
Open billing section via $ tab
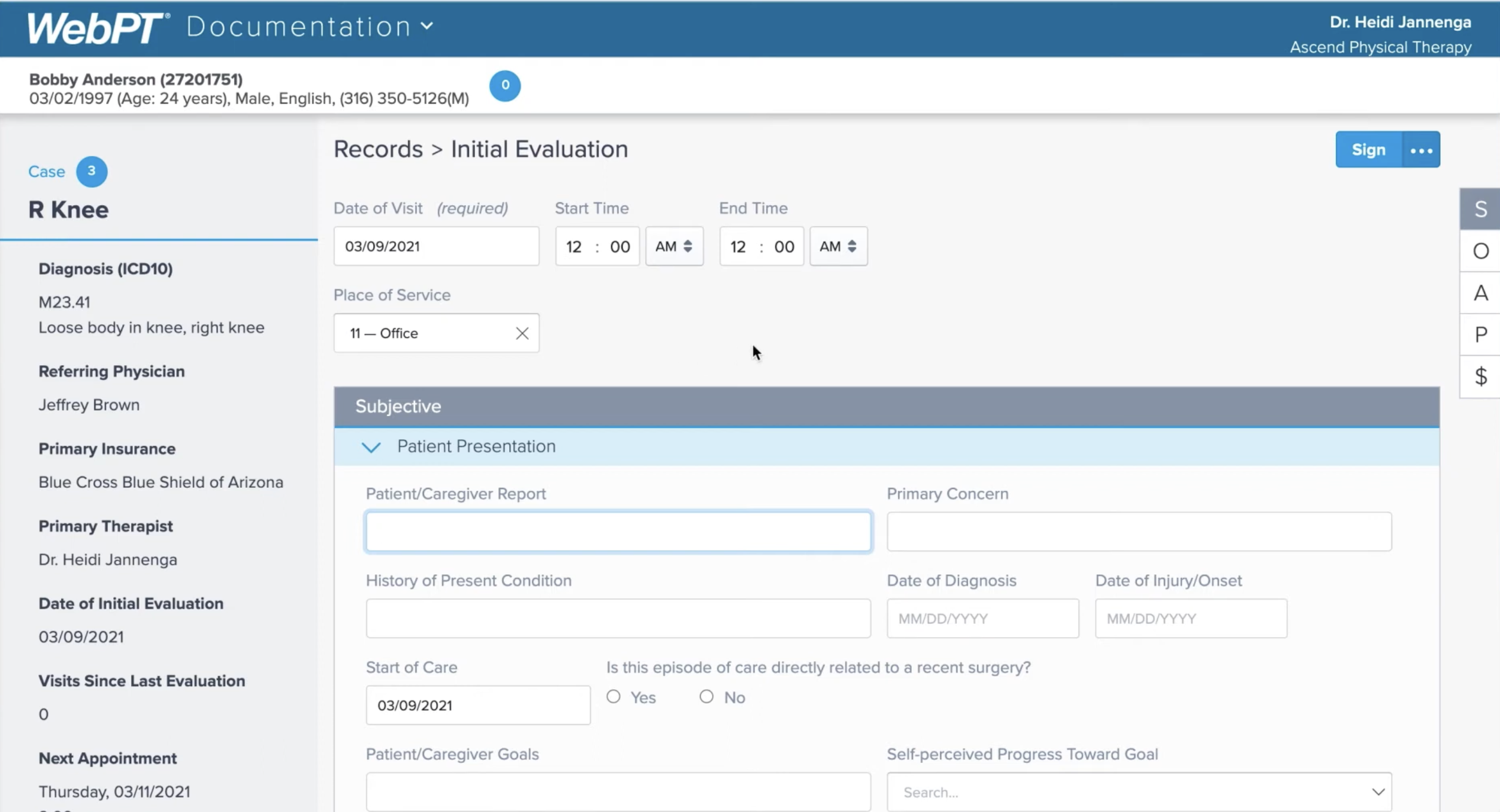(x=1480, y=376)
